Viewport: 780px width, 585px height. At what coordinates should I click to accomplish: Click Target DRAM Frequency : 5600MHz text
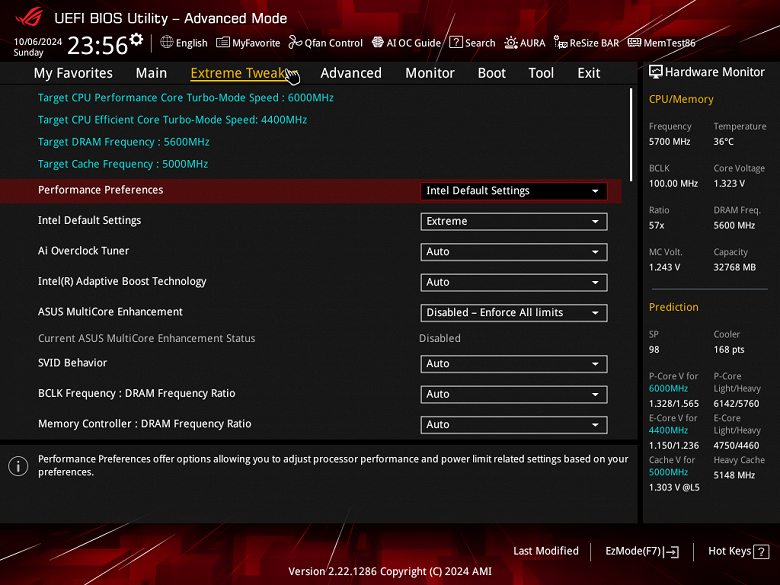click(x=124, y=142)
